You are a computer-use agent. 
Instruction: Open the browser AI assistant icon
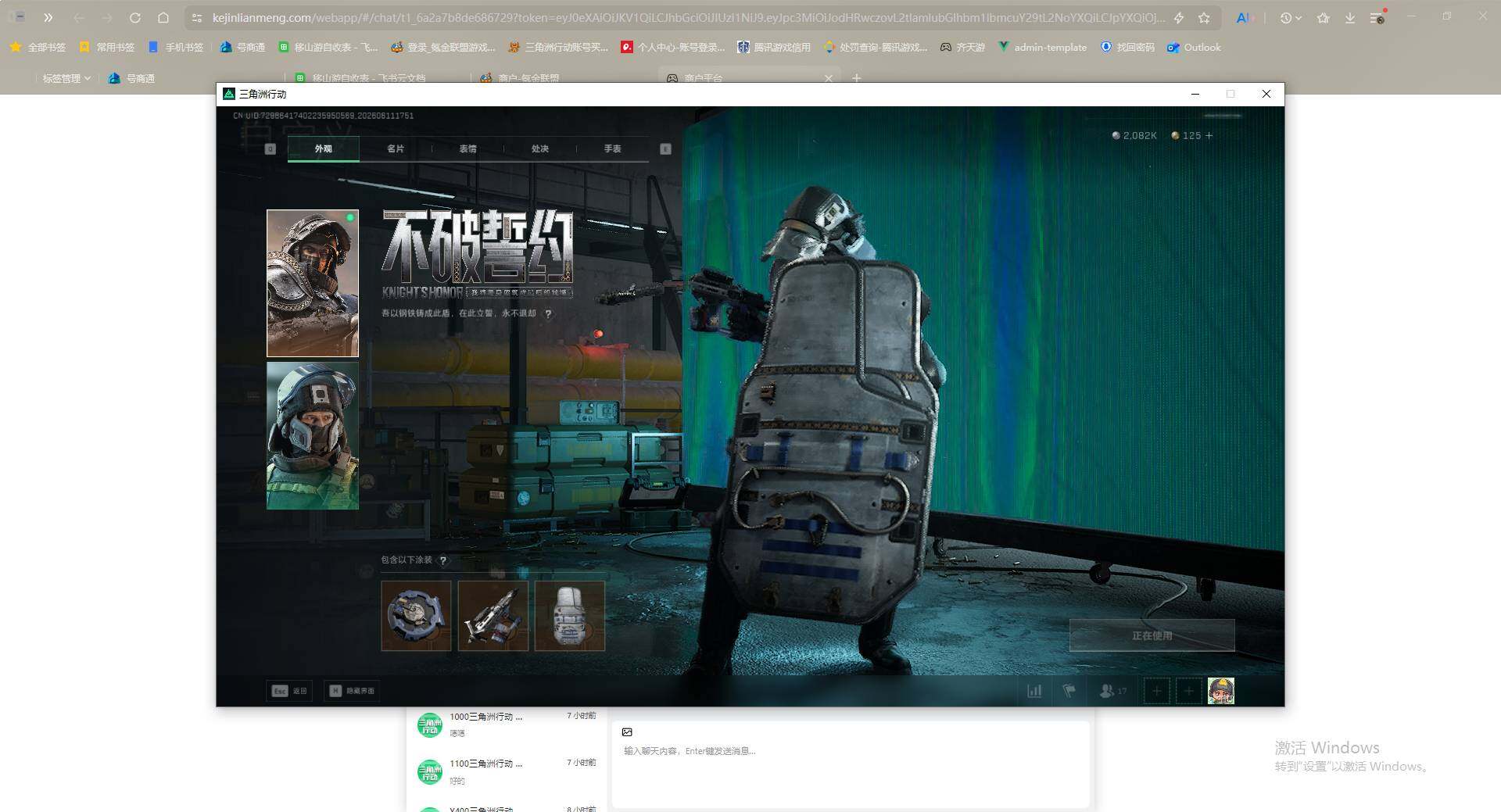[x=1244, y=17]
